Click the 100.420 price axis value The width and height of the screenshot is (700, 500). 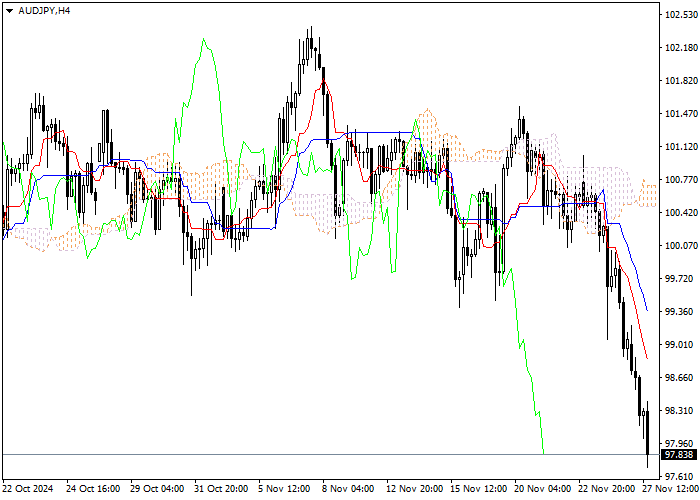click(x=681, y=212)
